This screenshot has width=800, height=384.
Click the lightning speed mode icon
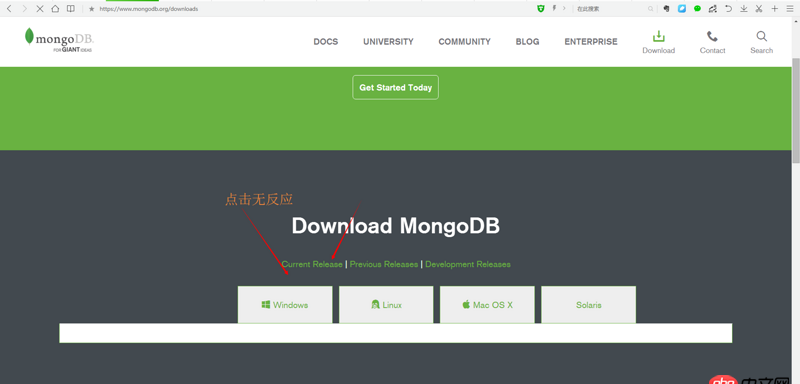coord(555,9)
